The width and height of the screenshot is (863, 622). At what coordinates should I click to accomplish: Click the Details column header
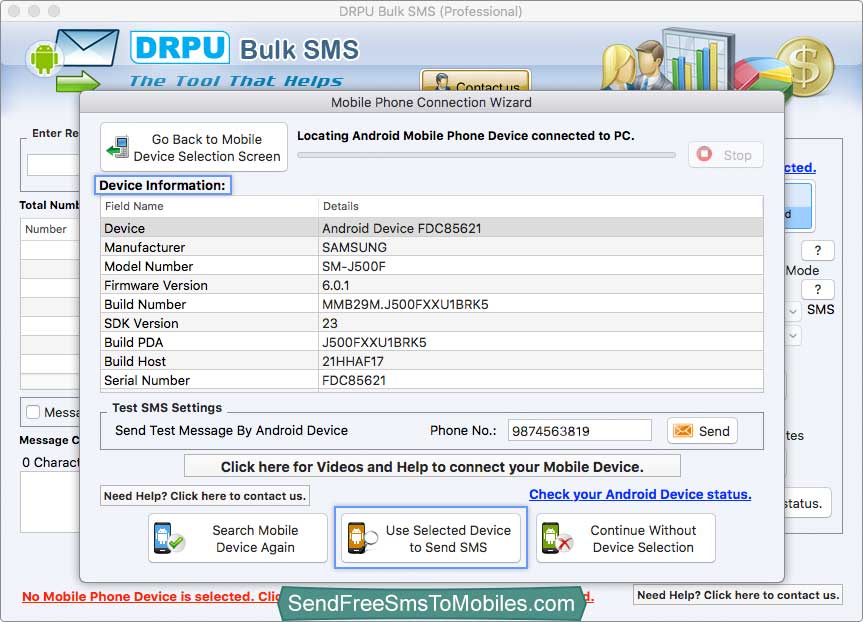540,206
